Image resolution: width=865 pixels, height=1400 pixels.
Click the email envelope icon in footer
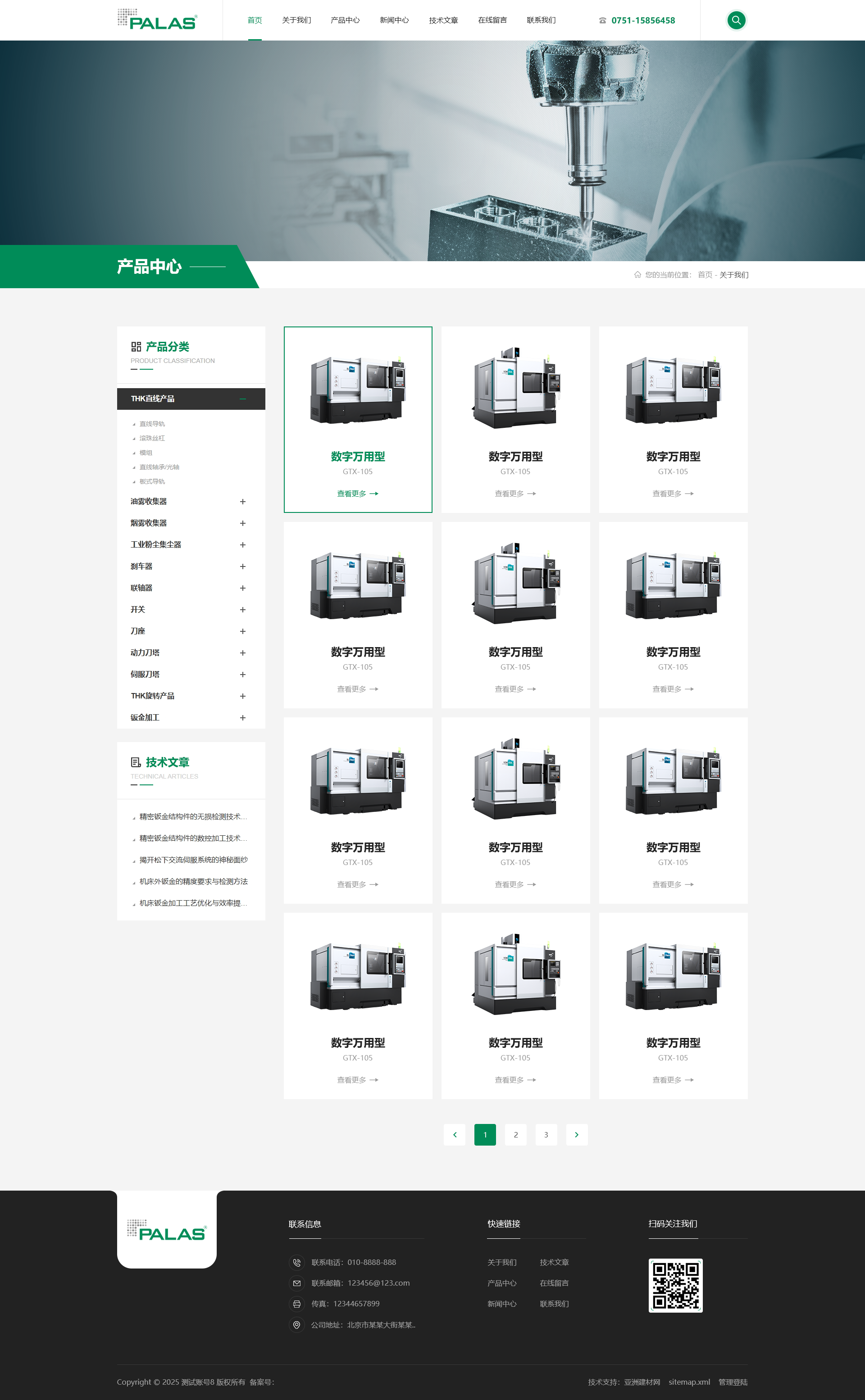296,1283
